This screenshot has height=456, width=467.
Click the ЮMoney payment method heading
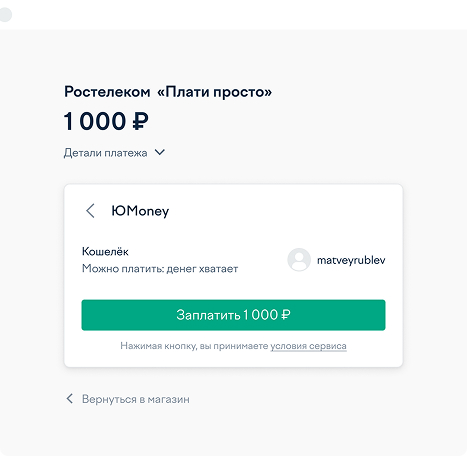coord(140,211)
